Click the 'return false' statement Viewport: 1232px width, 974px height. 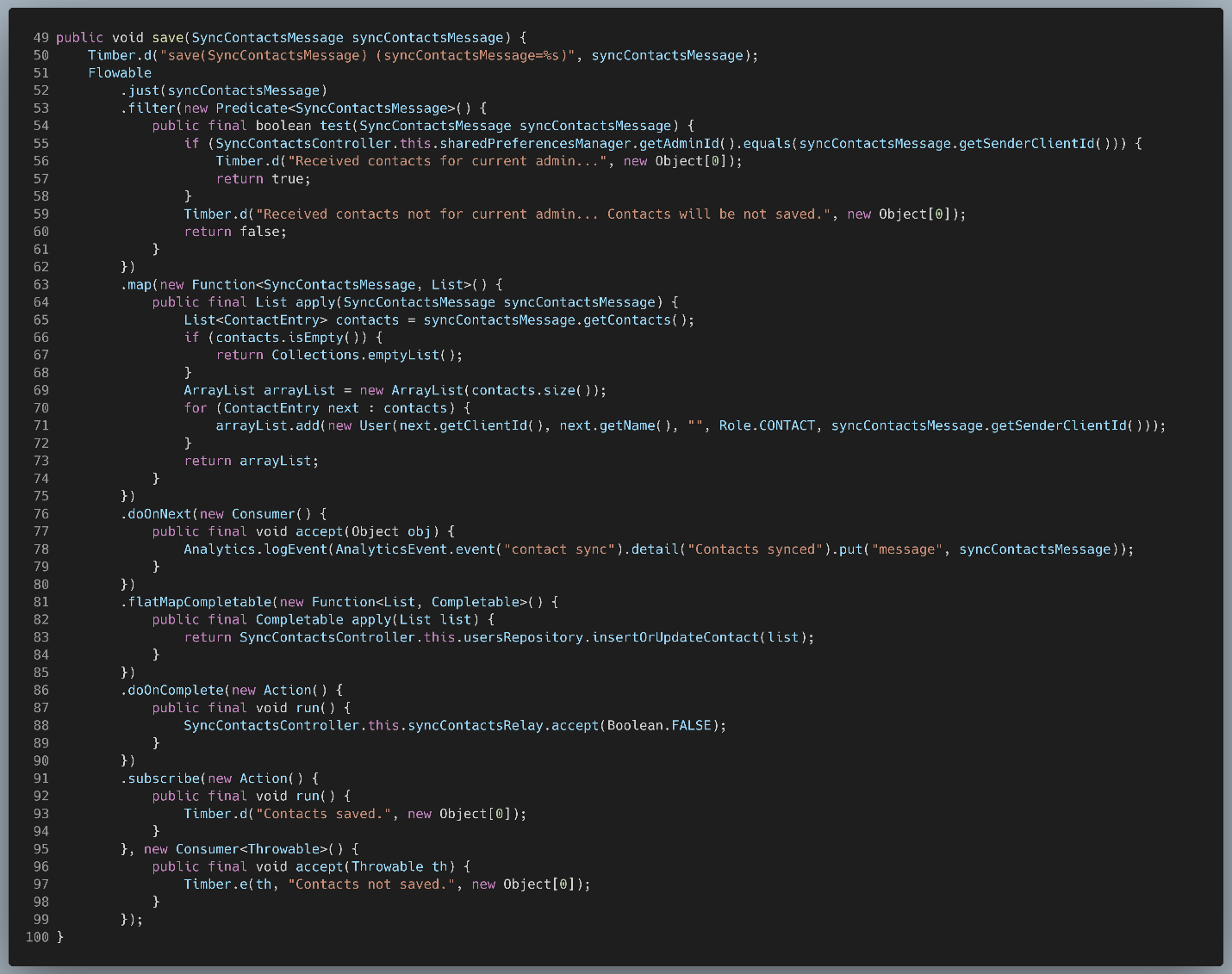(x=235, y=232)
